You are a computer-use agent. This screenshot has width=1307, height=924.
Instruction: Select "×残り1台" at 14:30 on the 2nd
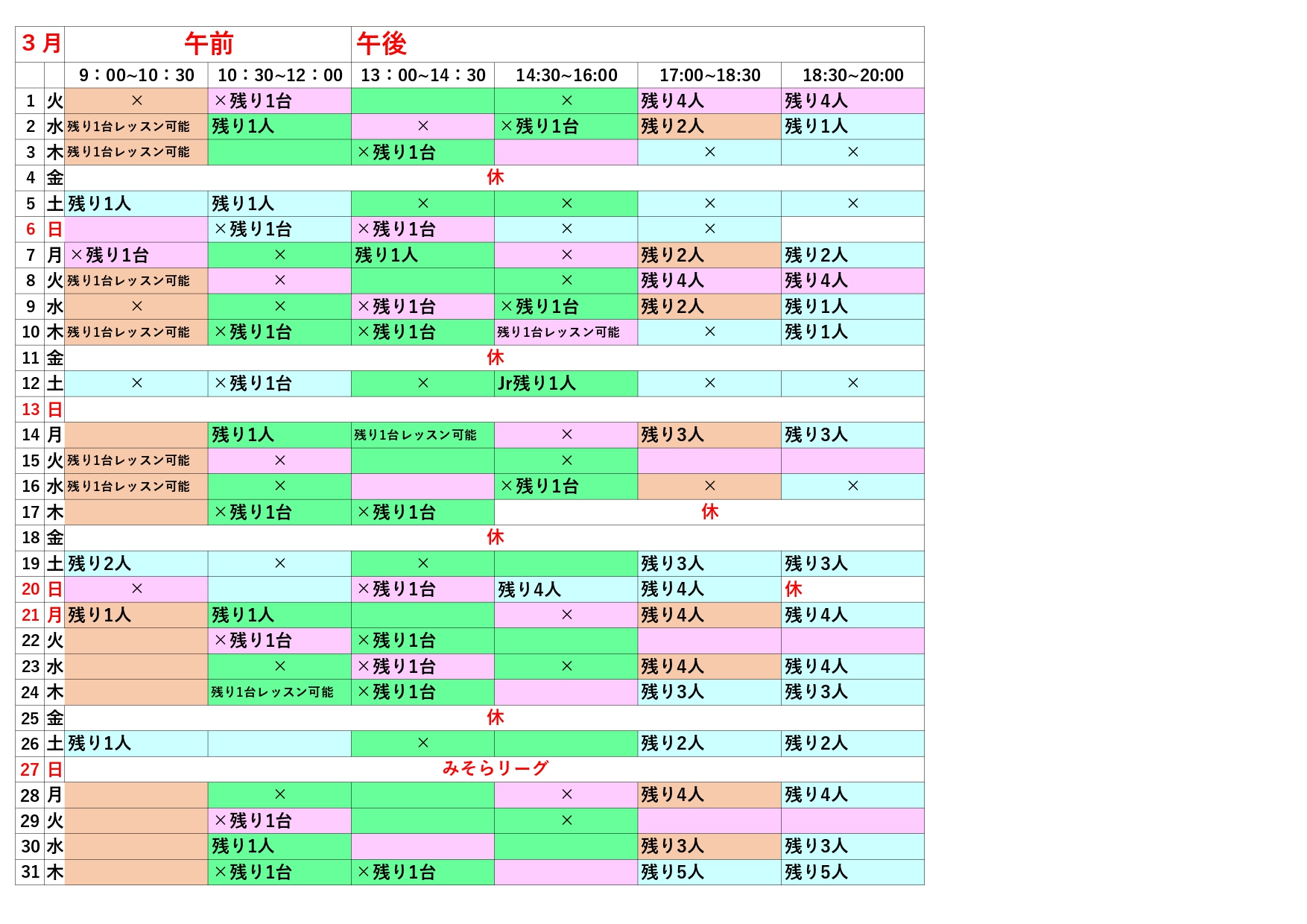[x=539, y=127]
